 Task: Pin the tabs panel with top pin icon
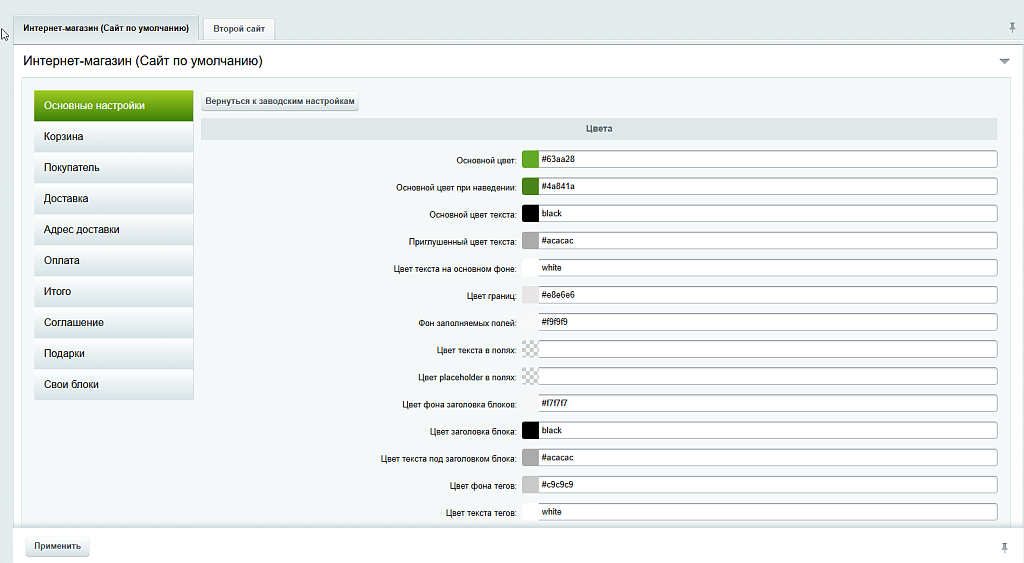point(1012,27)
